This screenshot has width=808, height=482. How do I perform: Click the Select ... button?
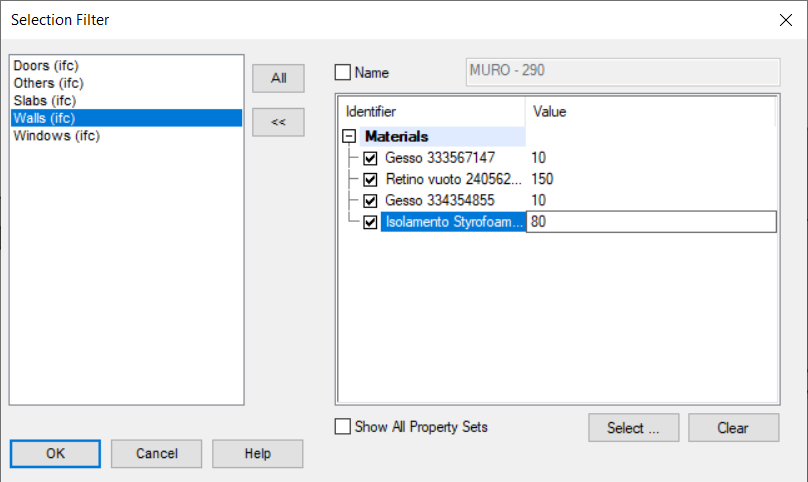(x=633, y=428)
